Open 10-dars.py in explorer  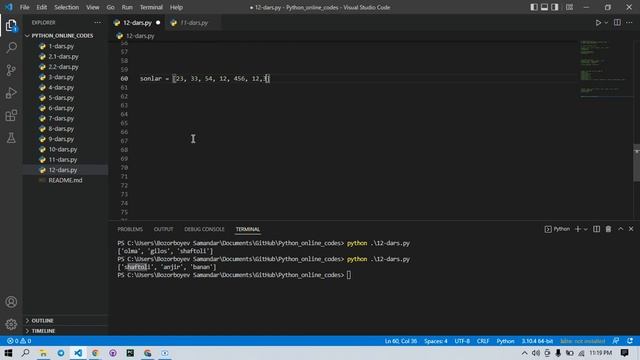tap(62, 149)
